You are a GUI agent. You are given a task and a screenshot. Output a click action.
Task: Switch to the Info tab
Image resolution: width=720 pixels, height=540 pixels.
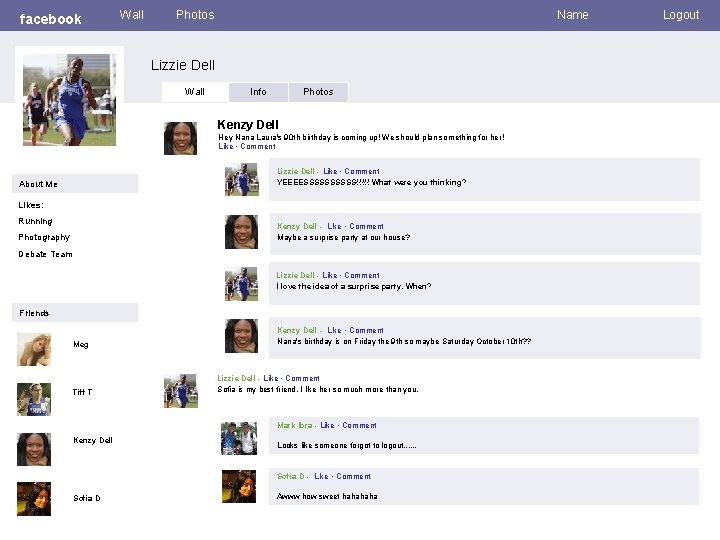tap(258, 92)
